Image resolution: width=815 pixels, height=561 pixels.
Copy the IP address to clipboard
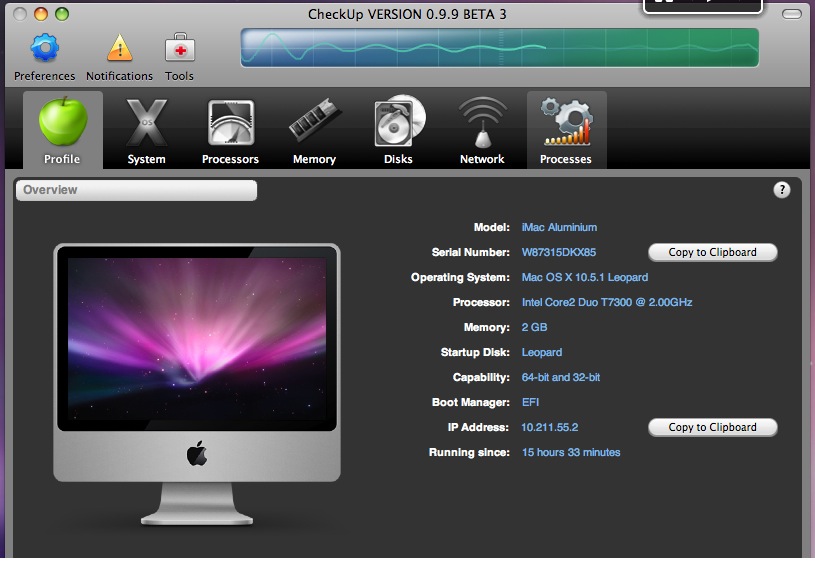coord(713,427)
